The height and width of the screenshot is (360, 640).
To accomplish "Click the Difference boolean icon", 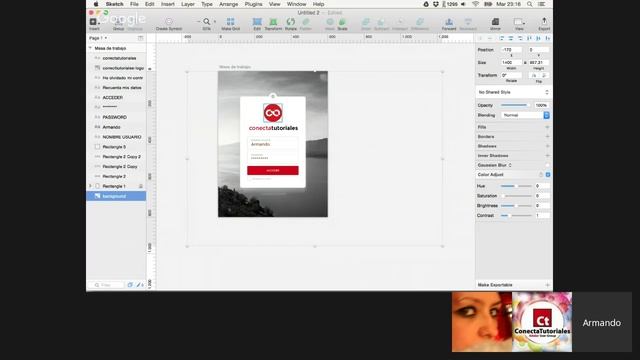I will click(420, 22).
